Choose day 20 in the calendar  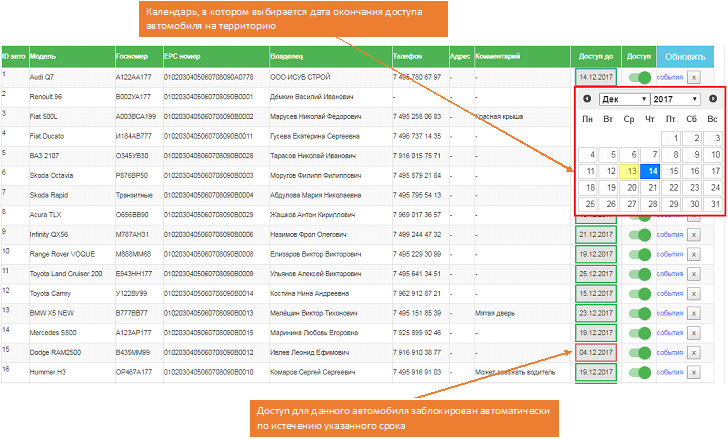point(629,187)
